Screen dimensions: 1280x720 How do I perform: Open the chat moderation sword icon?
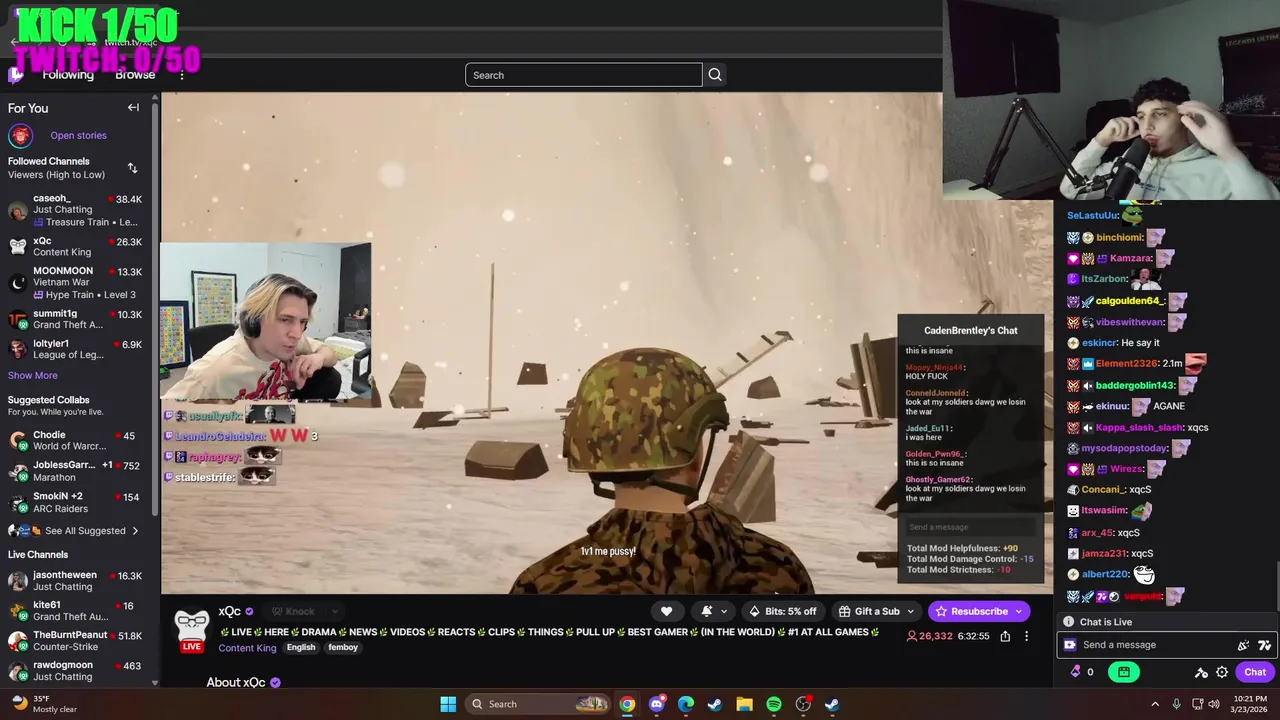(1201, 672)
